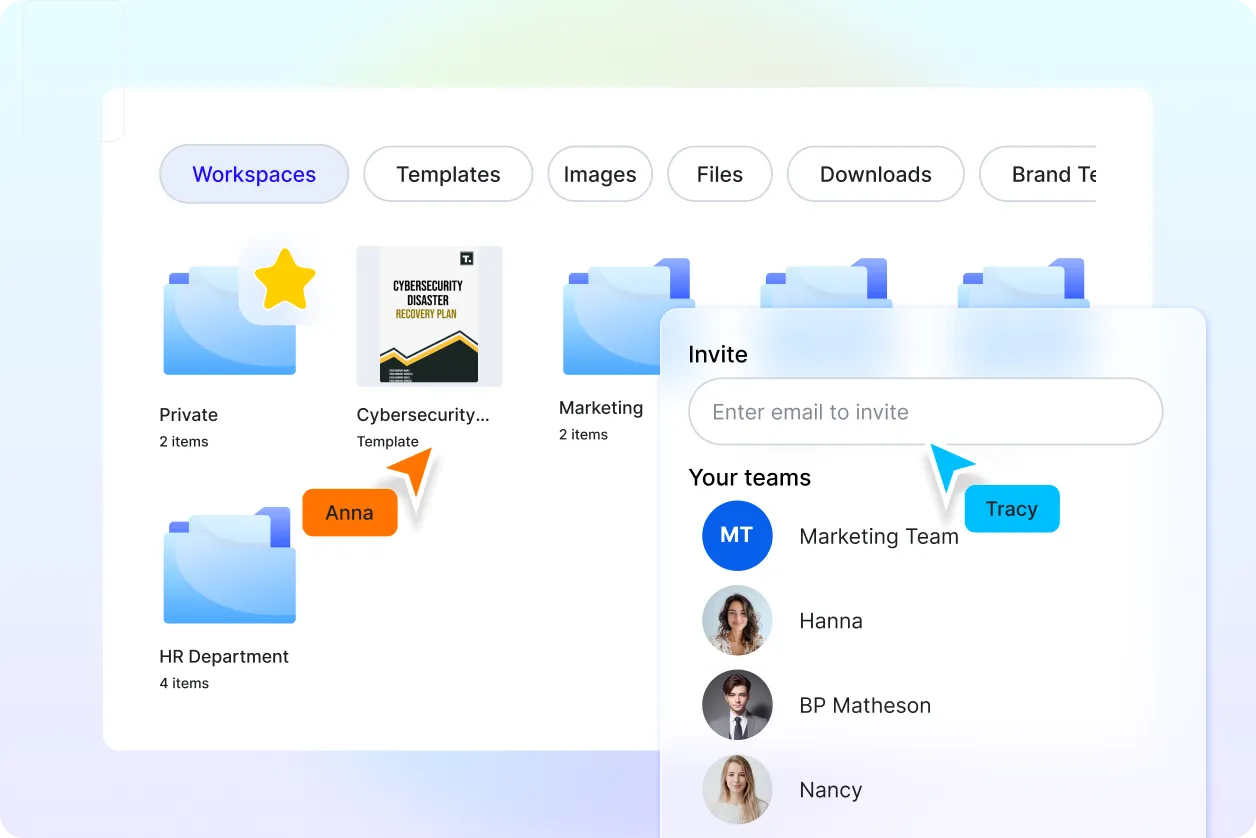Screen dimensions: 1256x838
Task: Click the Enter email to invite field
Action: point(925,412)
